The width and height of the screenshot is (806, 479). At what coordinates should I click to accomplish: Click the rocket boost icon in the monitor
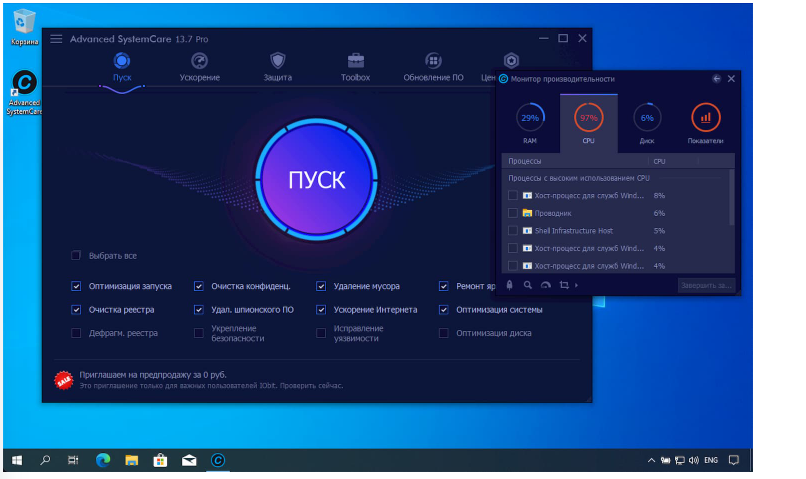509,285
